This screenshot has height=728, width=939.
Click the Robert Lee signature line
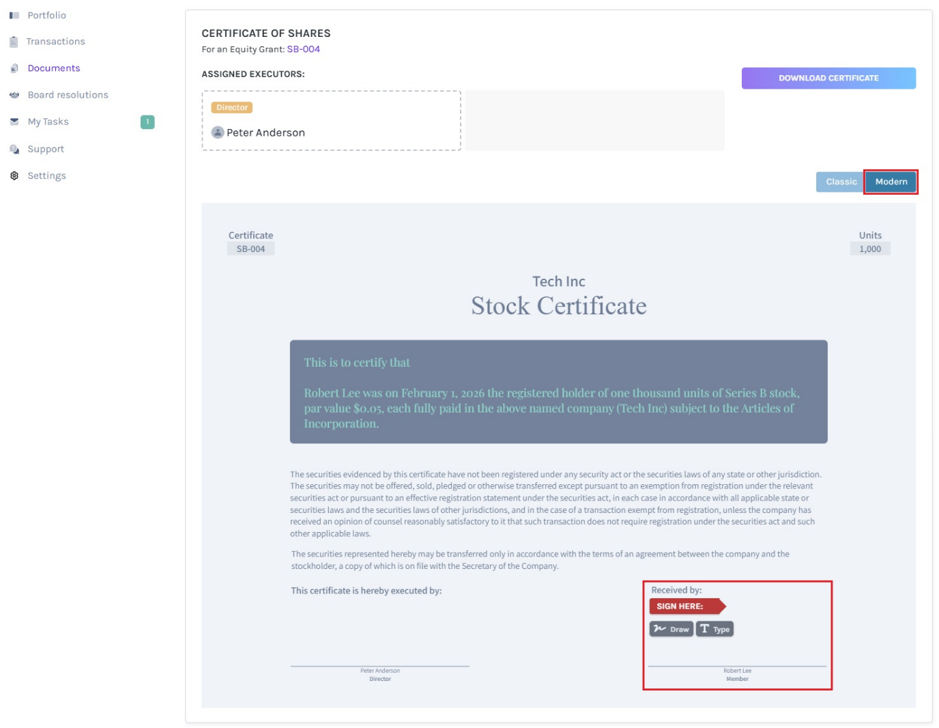click(737, 666)
